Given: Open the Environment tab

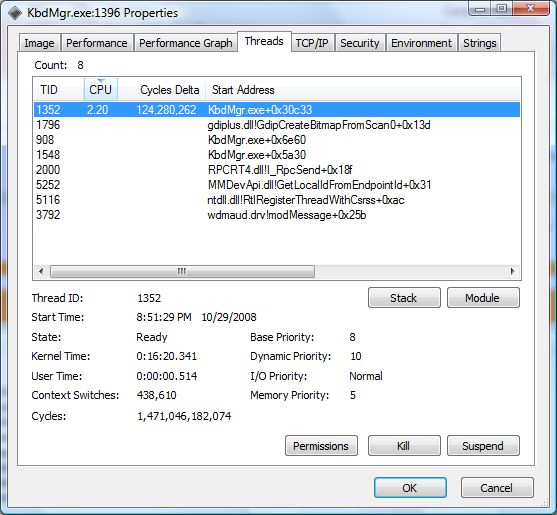Looking at the screenshot, I should pos(421,43).
